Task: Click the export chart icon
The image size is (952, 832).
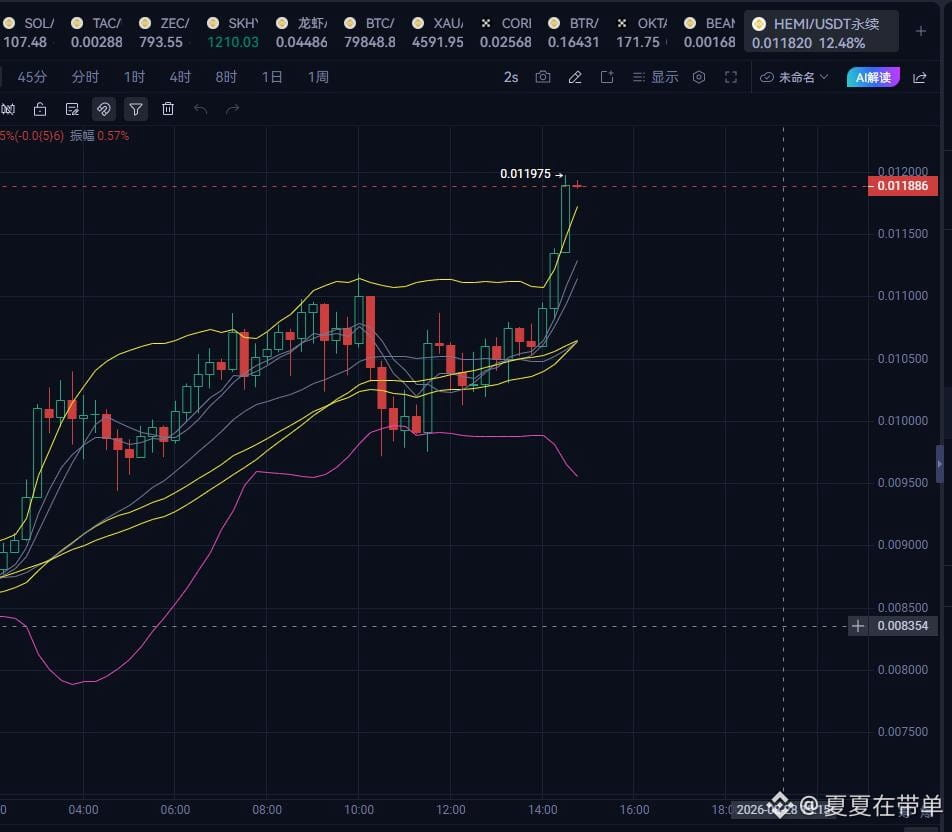Action: 607,77
